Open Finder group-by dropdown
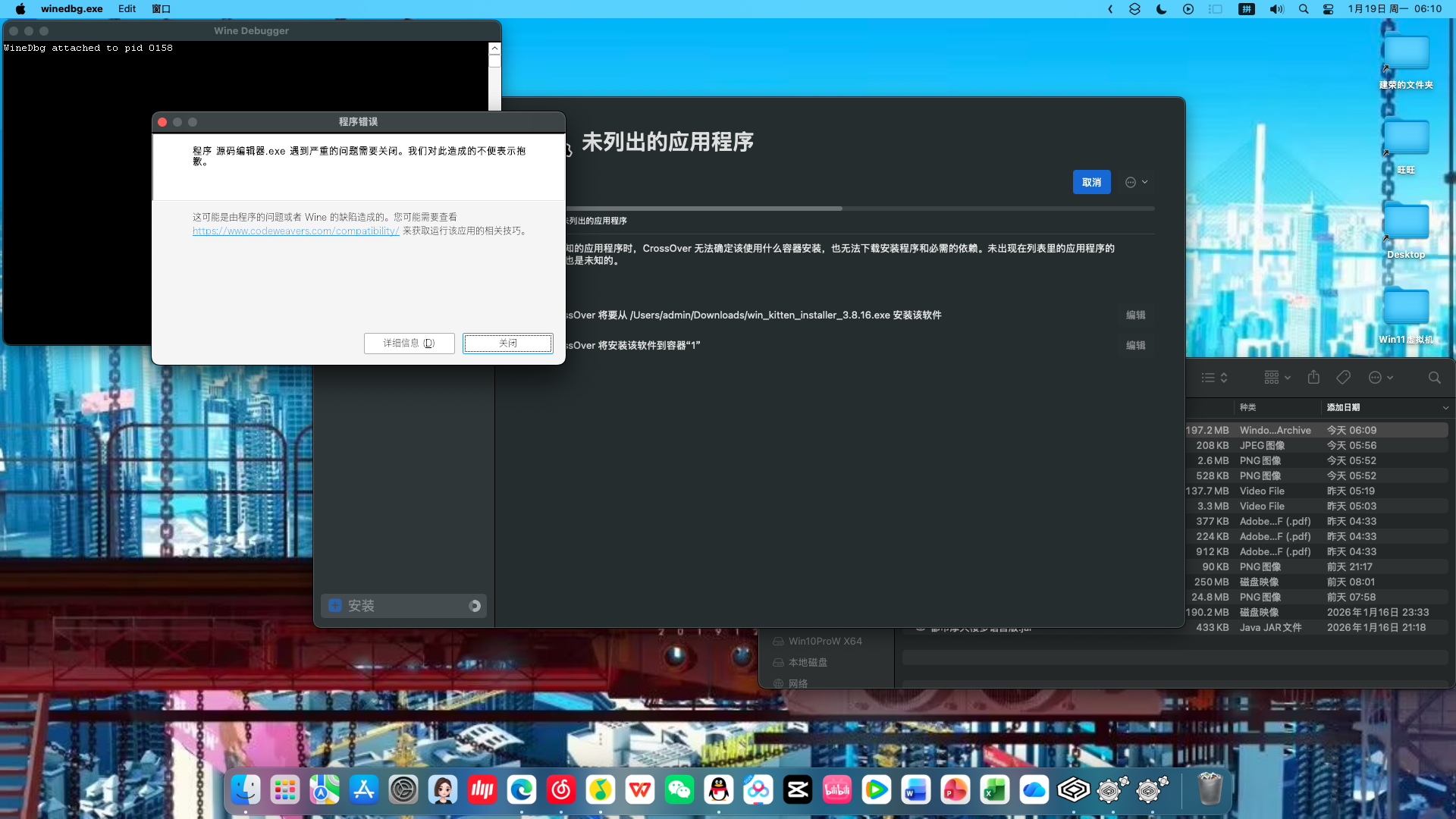 (1277, 378)
